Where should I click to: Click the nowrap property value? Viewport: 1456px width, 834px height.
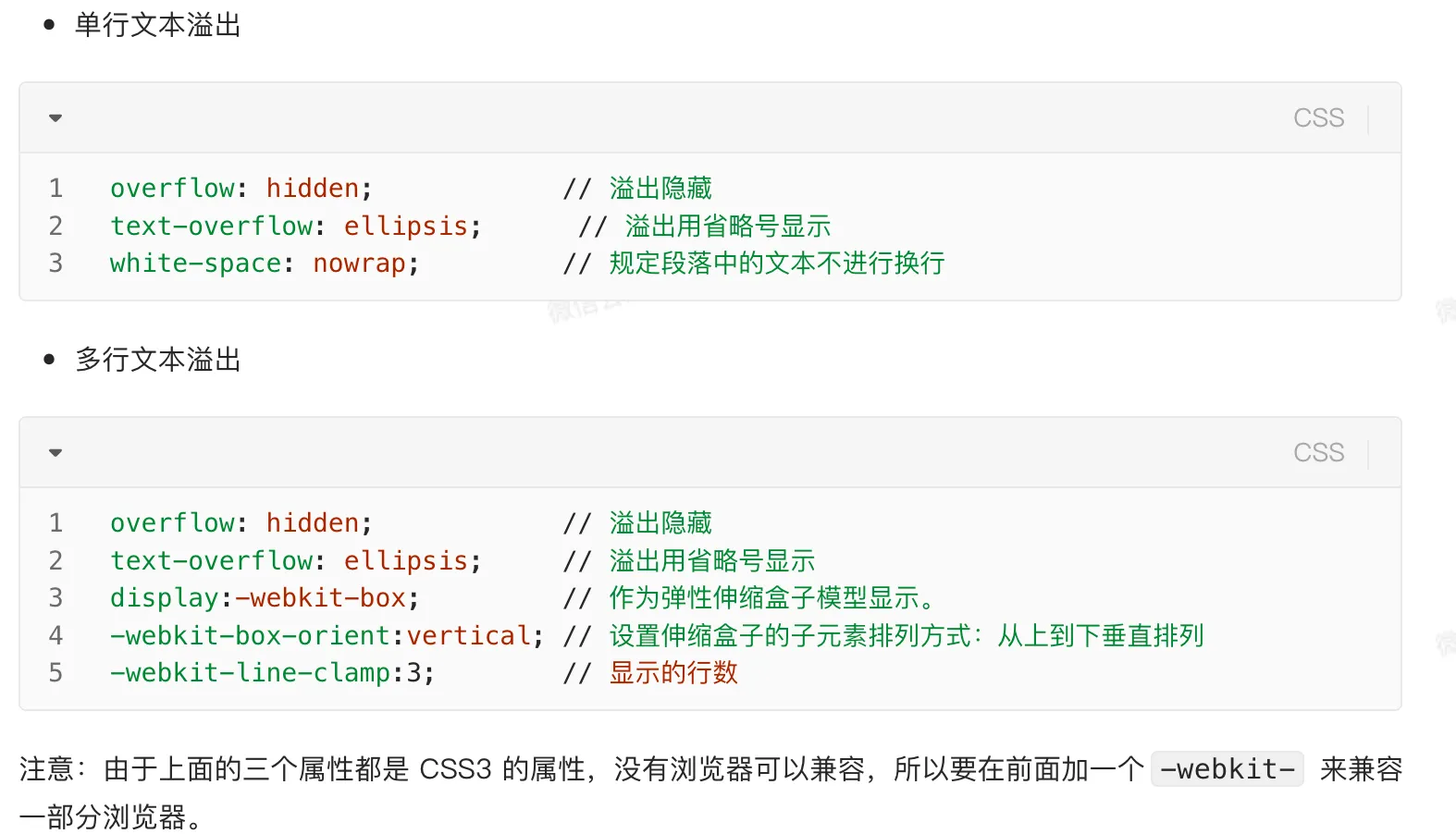pyautogui.click(x=359, y=264)
